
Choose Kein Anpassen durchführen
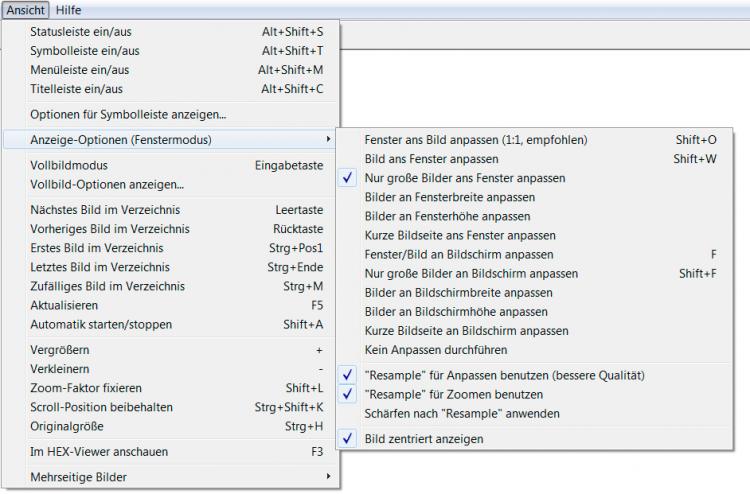click(x=436, y=350)
